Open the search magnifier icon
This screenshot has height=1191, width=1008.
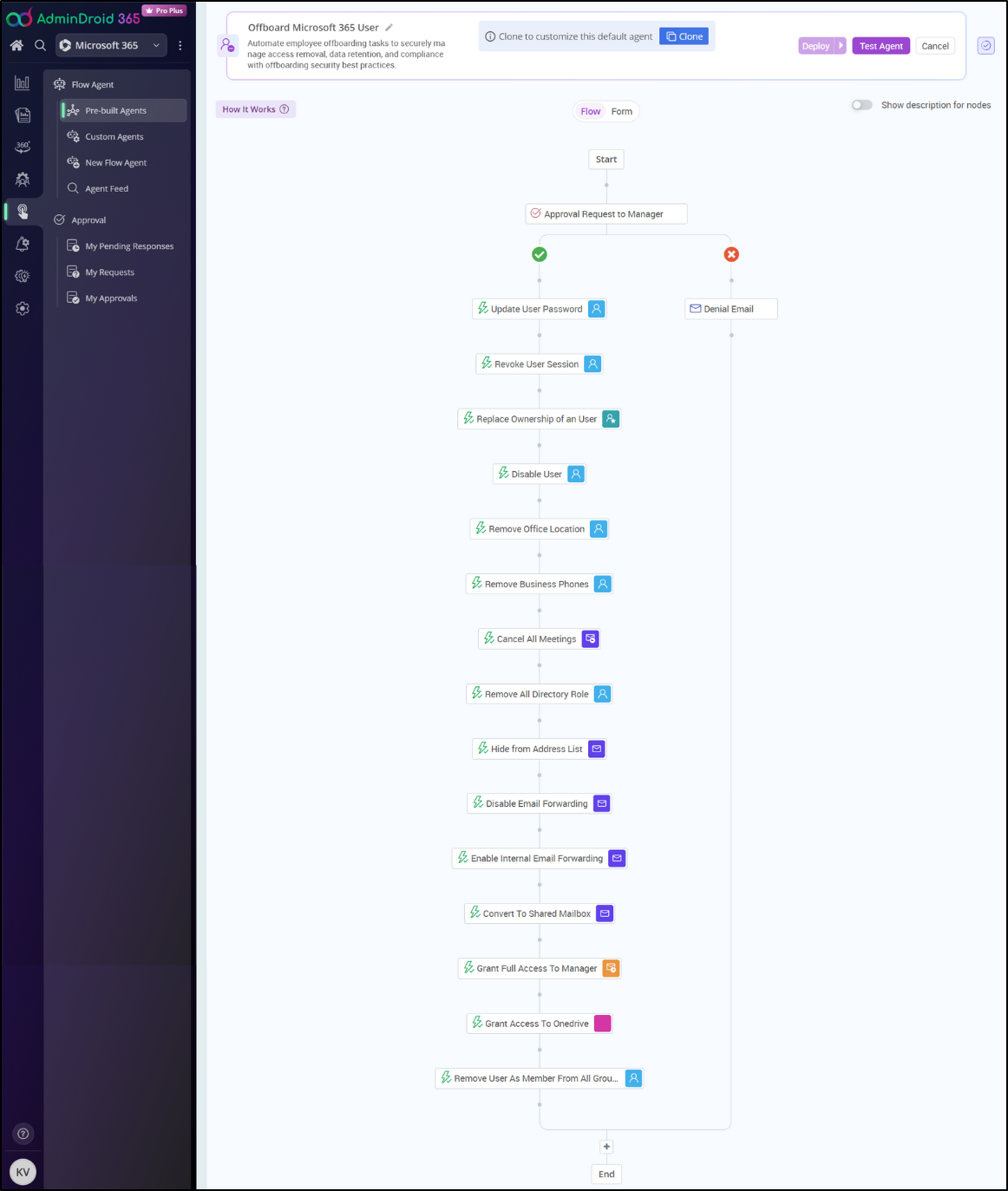tap(40, 45)
